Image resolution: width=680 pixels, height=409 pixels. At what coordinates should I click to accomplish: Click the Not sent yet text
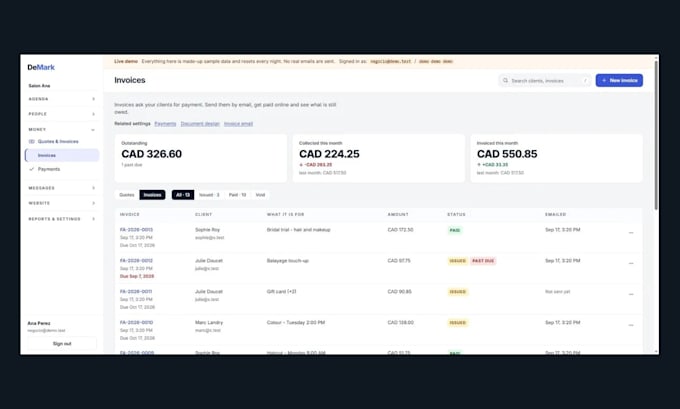tap(557, 291)
